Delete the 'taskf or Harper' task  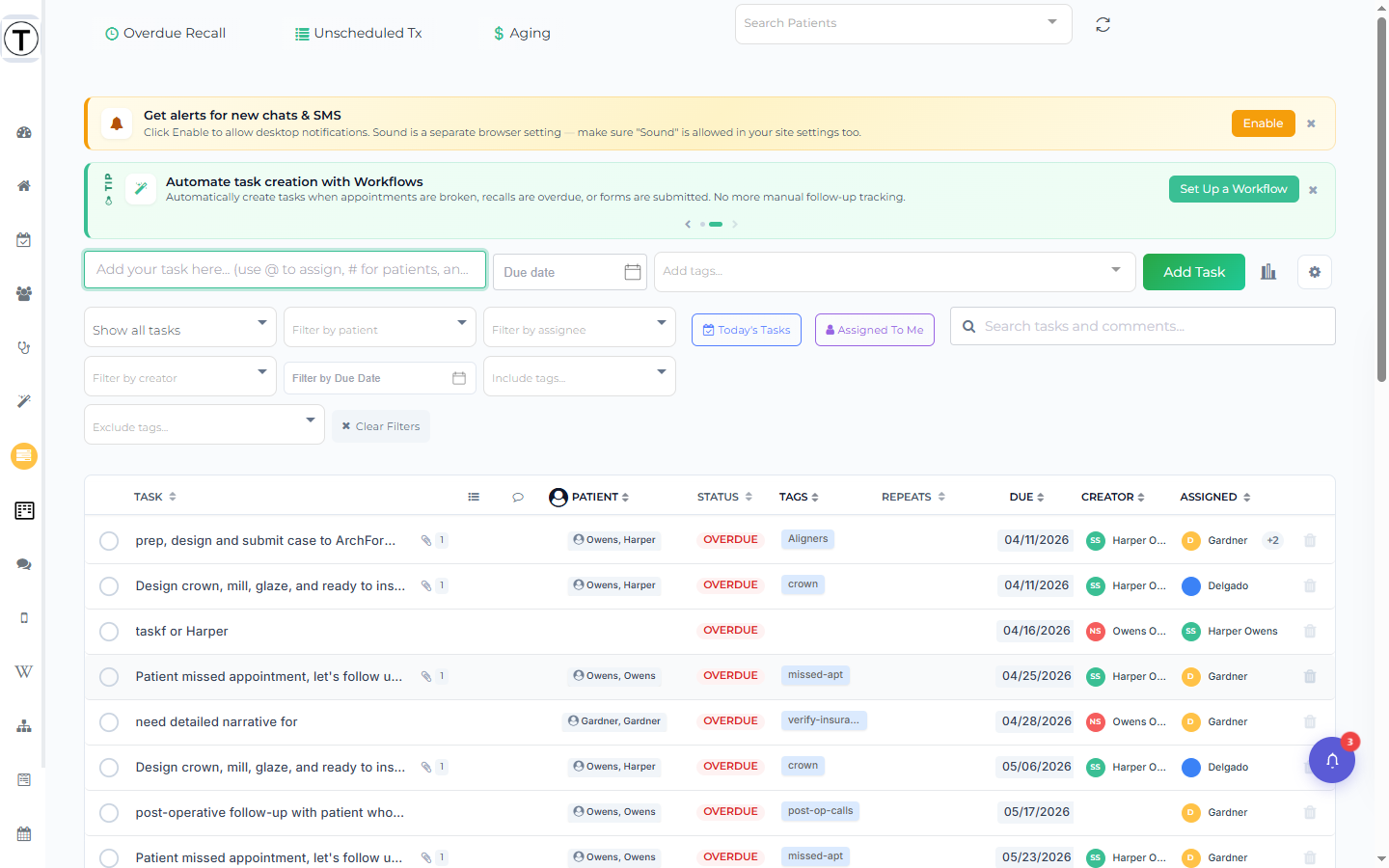click(1310, 632)
